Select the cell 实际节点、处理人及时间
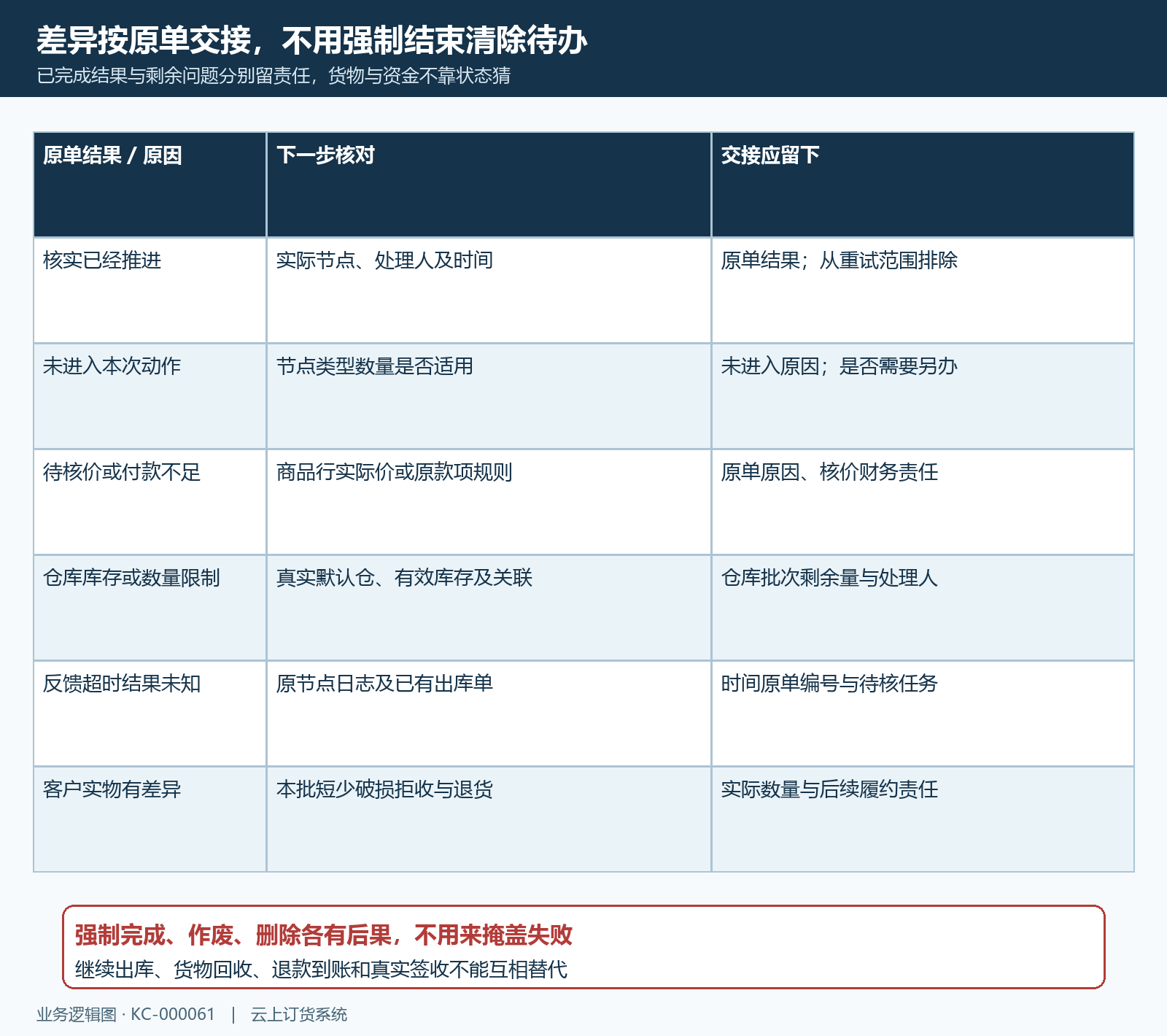The height and width of the screenshot is (1036, 1167). (489, 290)
